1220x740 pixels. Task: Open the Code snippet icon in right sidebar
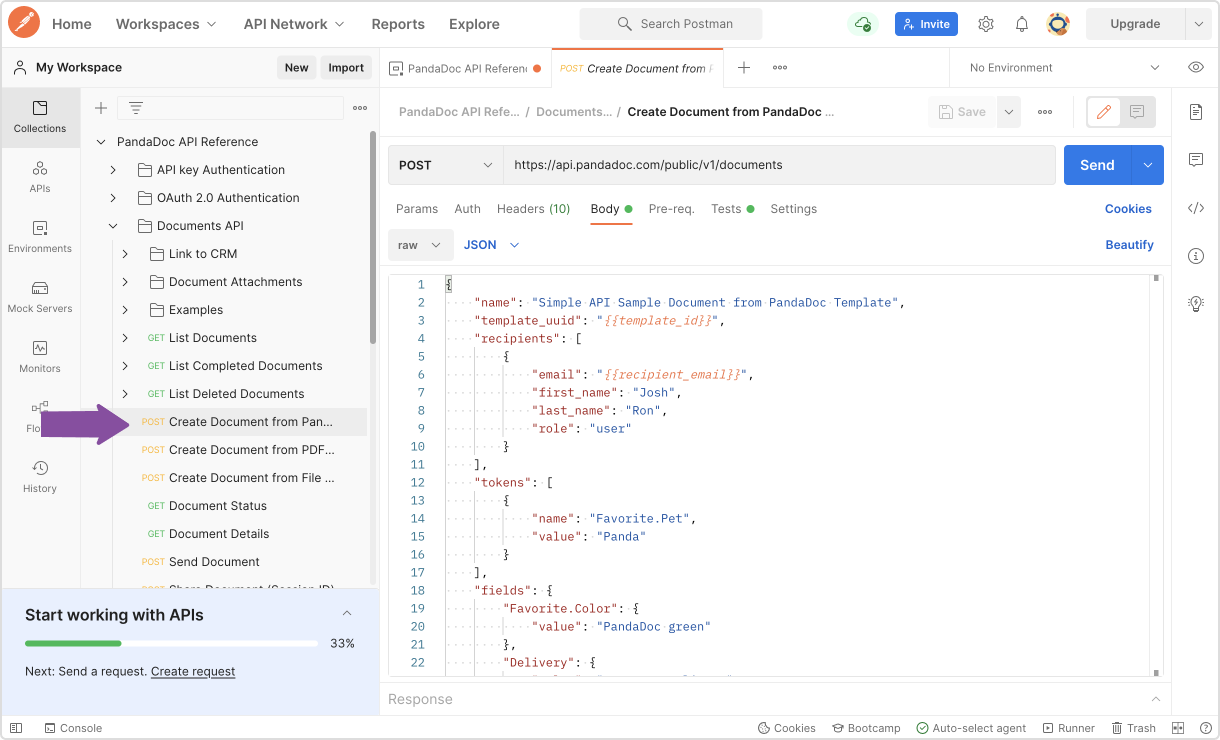coord(1195,208)
